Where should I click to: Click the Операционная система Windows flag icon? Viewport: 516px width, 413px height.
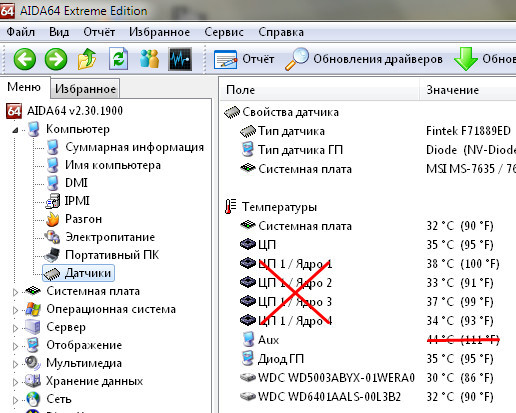point(33,309)
